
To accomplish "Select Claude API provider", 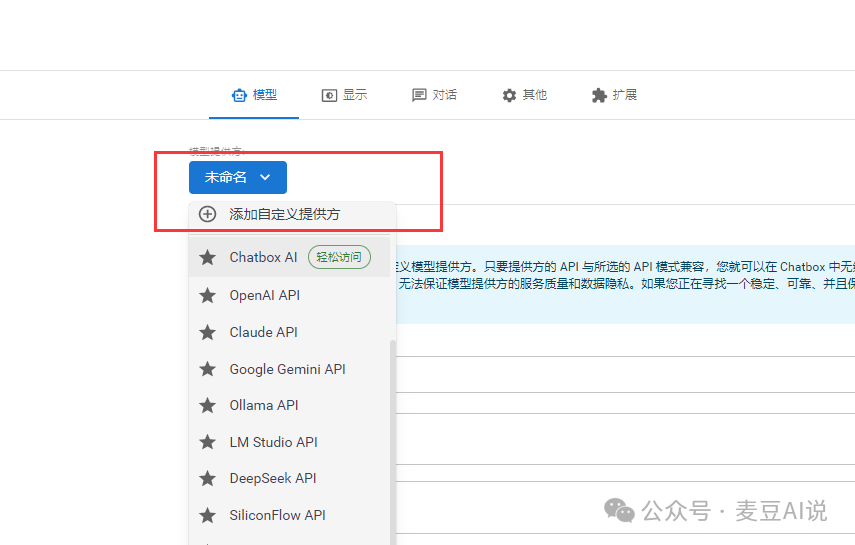I will pyautogui.click(x=290, y=332).
